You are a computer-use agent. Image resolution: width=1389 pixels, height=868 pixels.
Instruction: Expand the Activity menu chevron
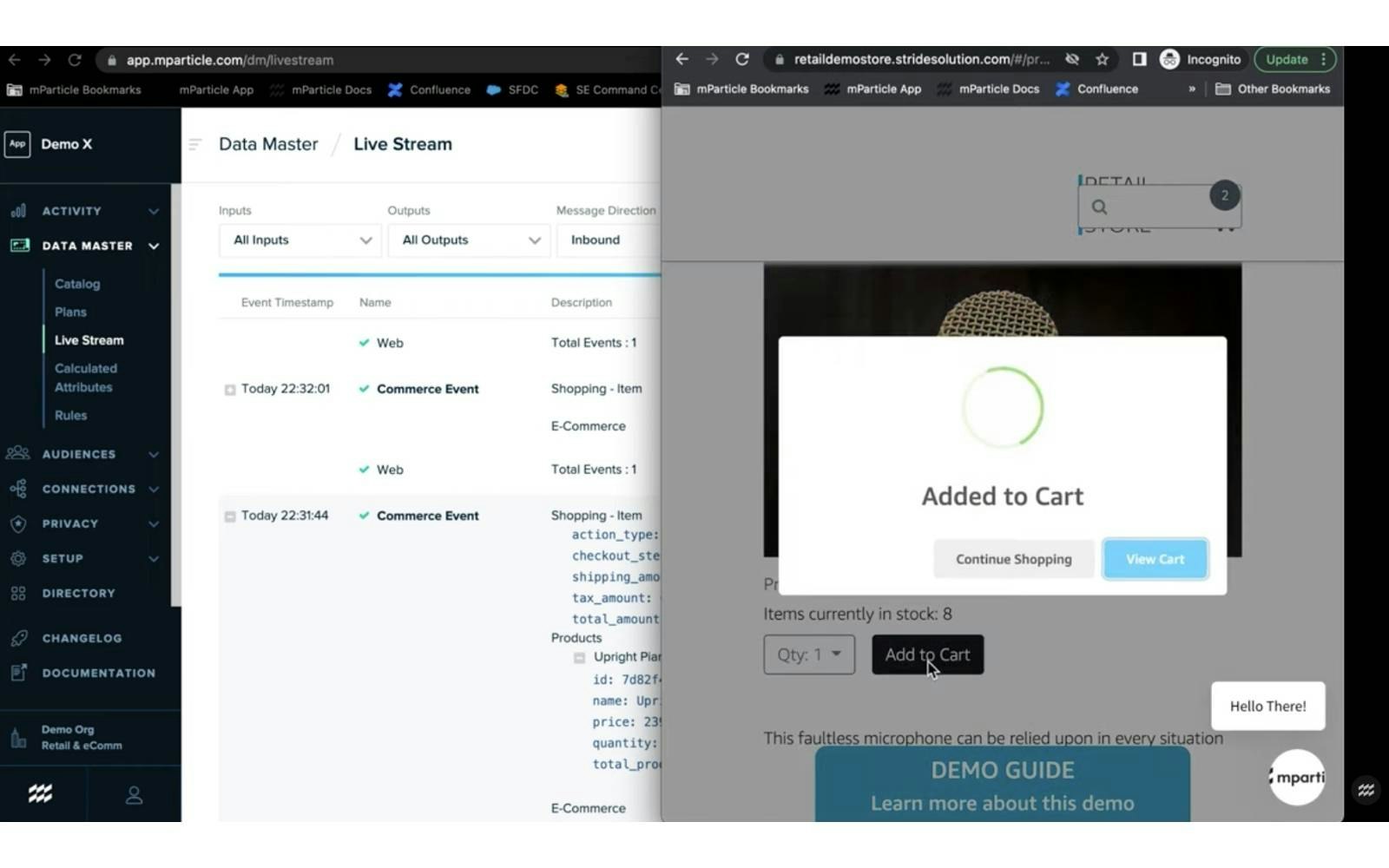click(154, 211)
